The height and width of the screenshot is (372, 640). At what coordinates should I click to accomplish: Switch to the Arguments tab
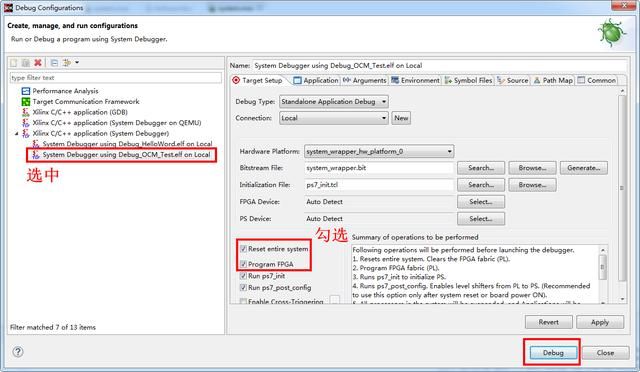pyautogui.click(x=364, y=80)
